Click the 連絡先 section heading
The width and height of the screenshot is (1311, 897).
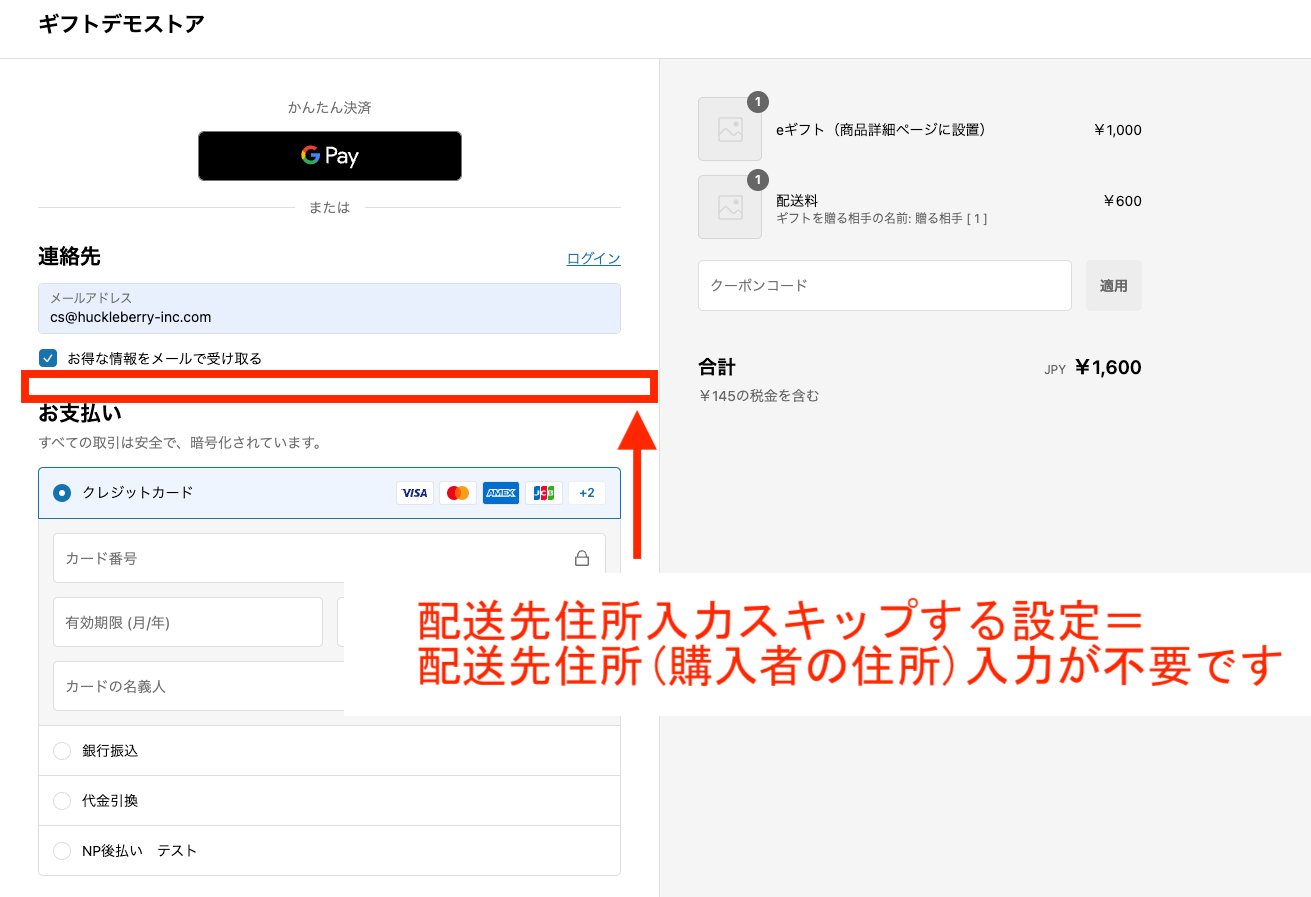click(69, 257)
